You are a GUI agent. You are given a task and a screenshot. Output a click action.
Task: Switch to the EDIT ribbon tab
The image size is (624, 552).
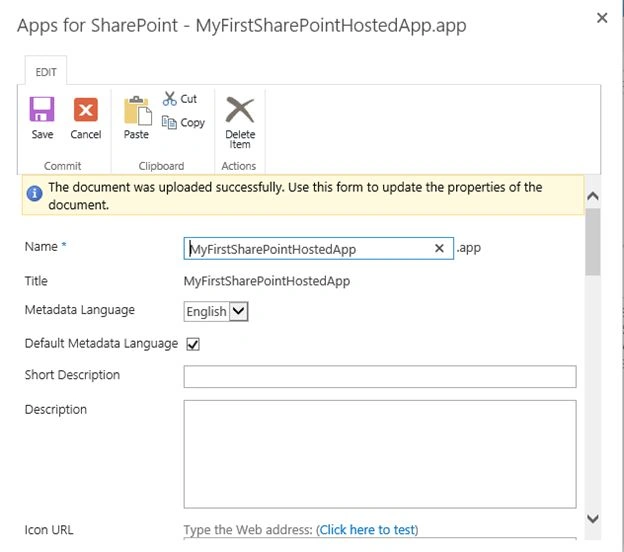pyautogui.click(x=46, y=72)
